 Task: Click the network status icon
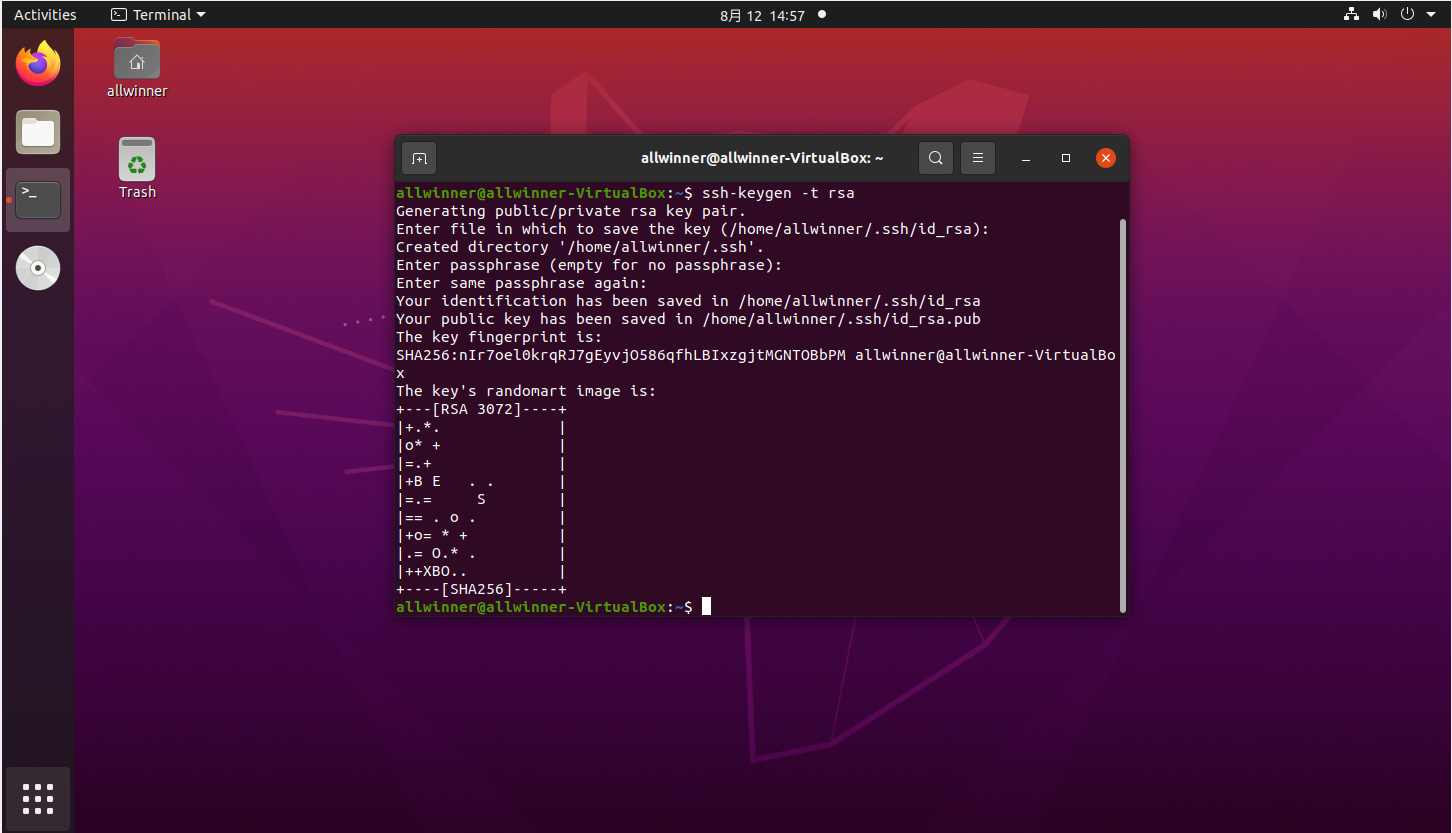click(x=1351, y=15)
